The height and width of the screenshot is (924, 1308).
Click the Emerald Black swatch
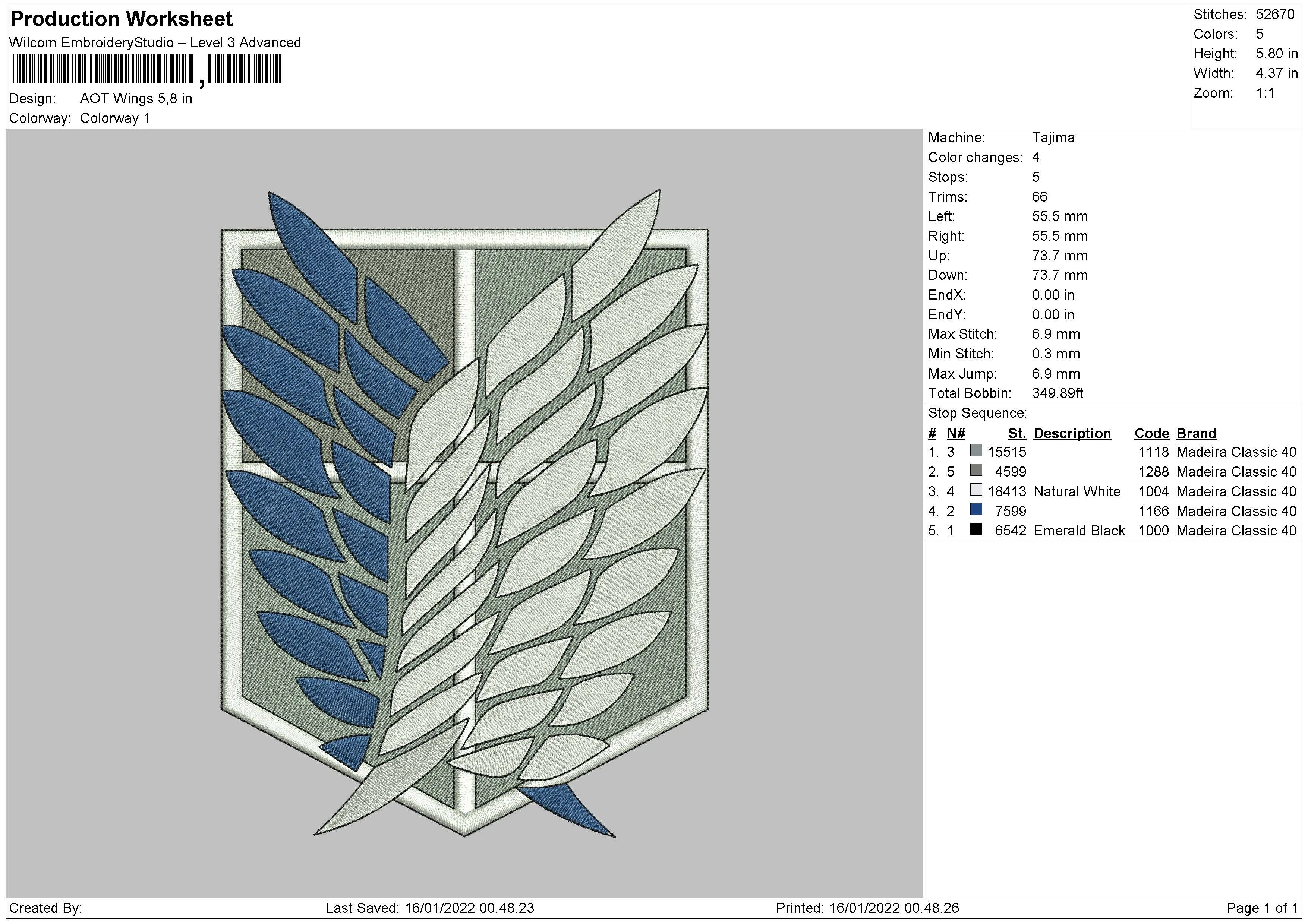(x=976, y=529)
